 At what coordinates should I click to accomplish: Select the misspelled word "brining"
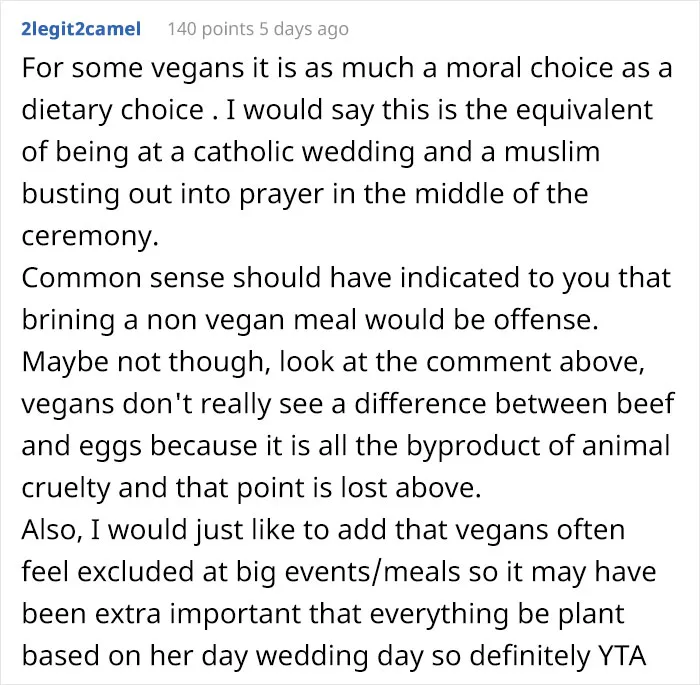tap(68, 320)
